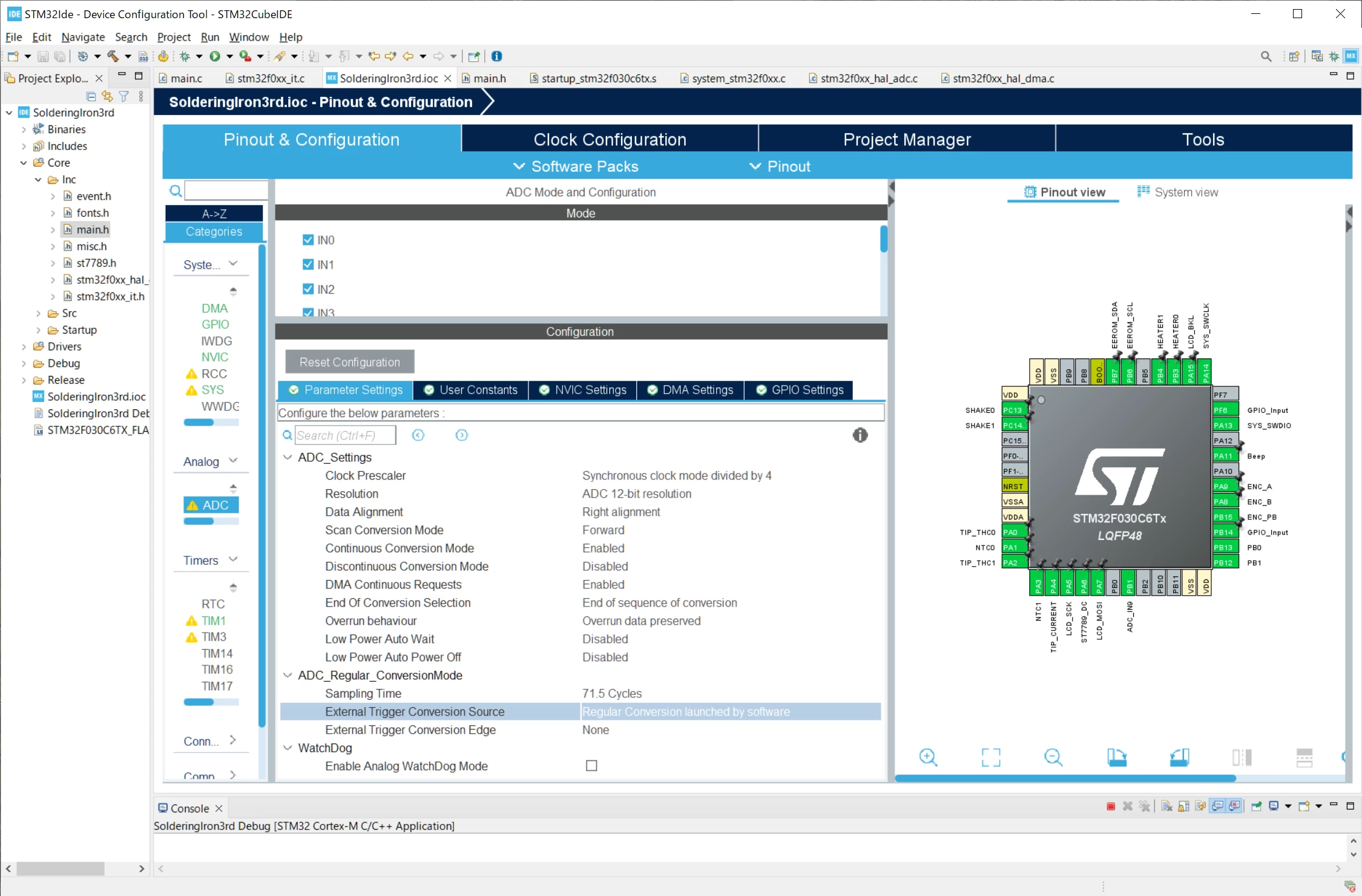Select External Trigger Conversion Source value
This screenshot has height=896, width=1362.
pos(731,711)
